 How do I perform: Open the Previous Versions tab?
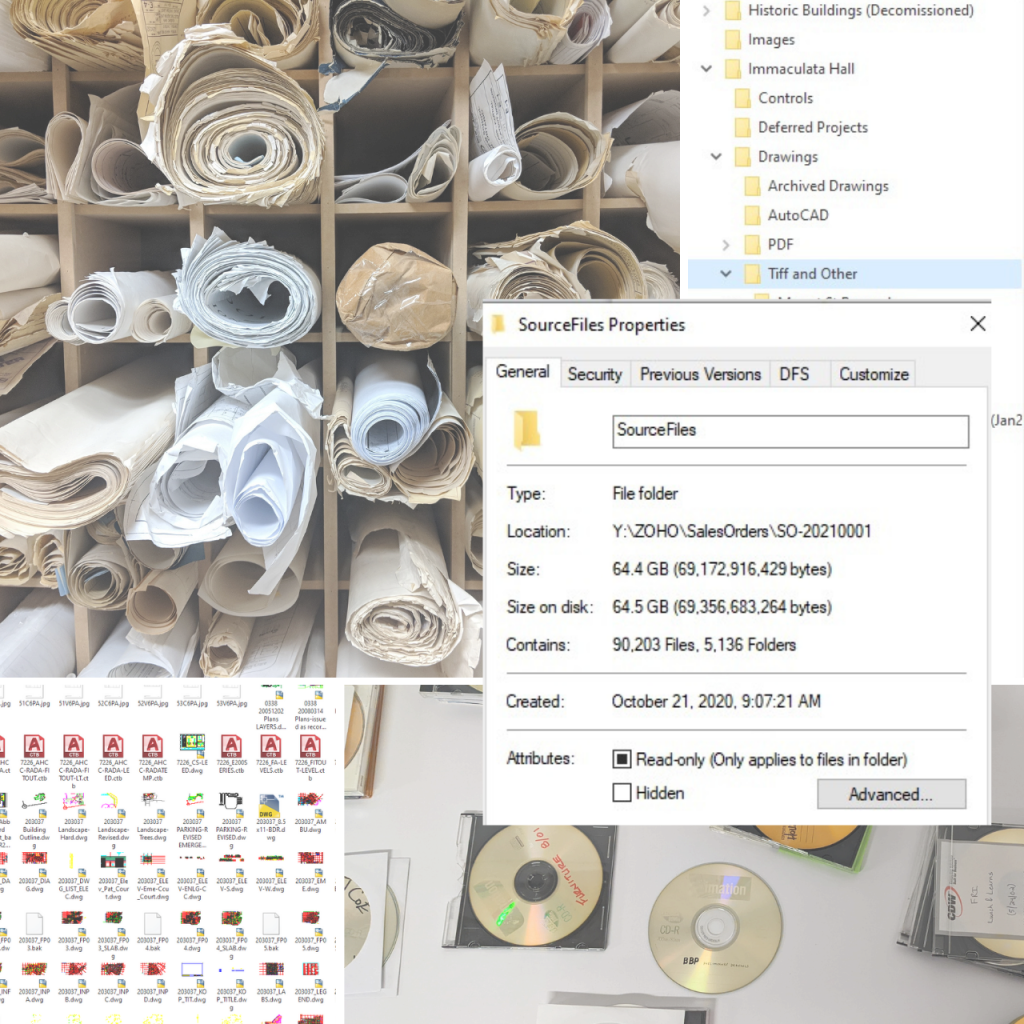coord(700,374)
